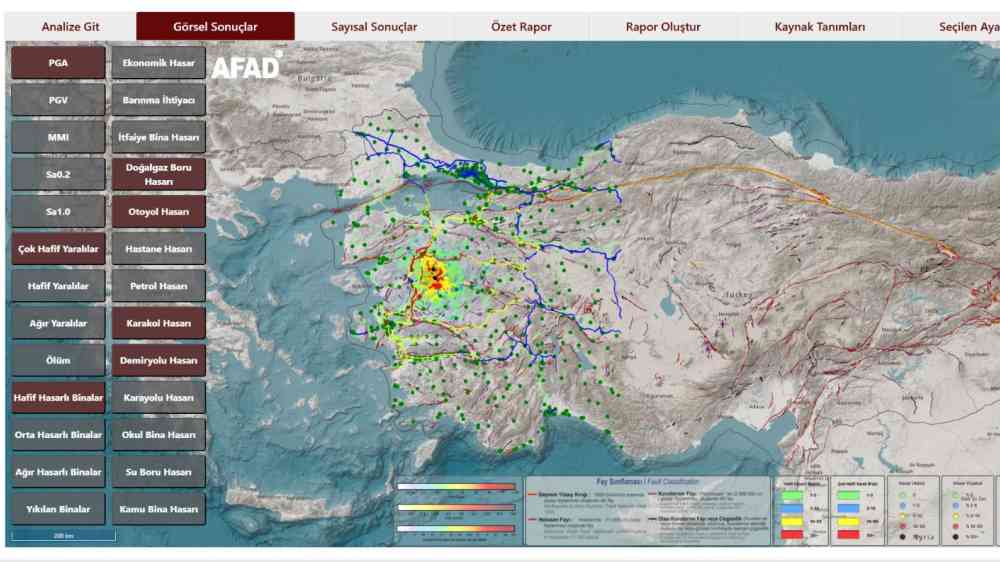The height and width of the screenshot is (562, 1000).
Task: Select the Sa0.2 spectral layer
Action: (58, 174)
